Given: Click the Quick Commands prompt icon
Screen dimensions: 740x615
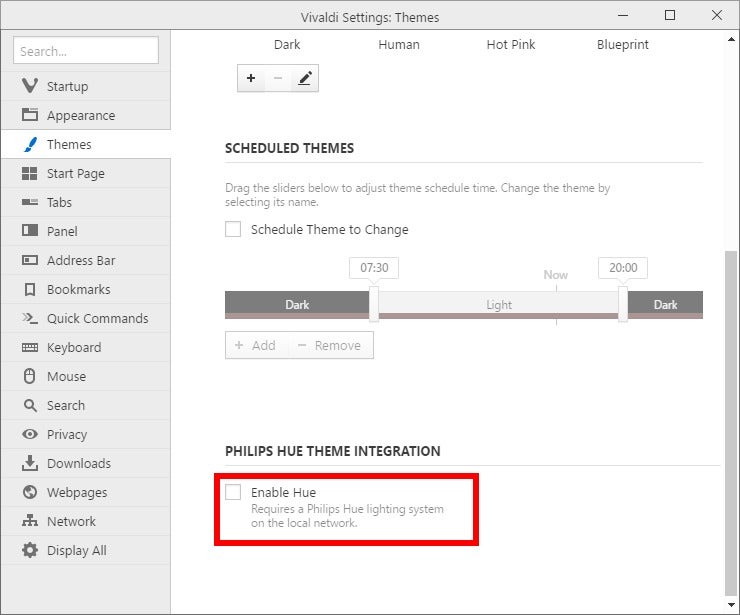Looking at the screenshot, I should pyautogui.click(x=30, y=318).
